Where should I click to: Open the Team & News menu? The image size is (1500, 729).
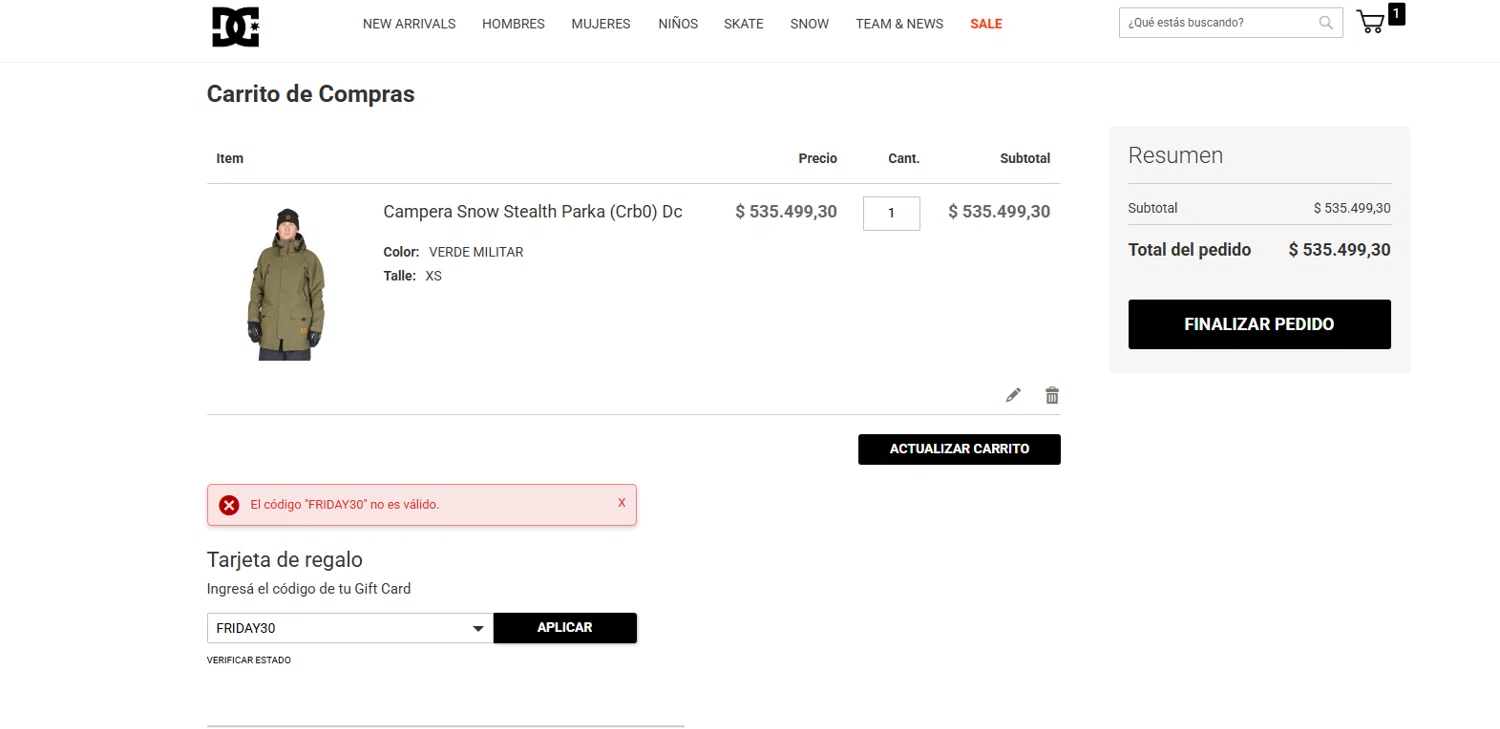click(x=899, y=24)
